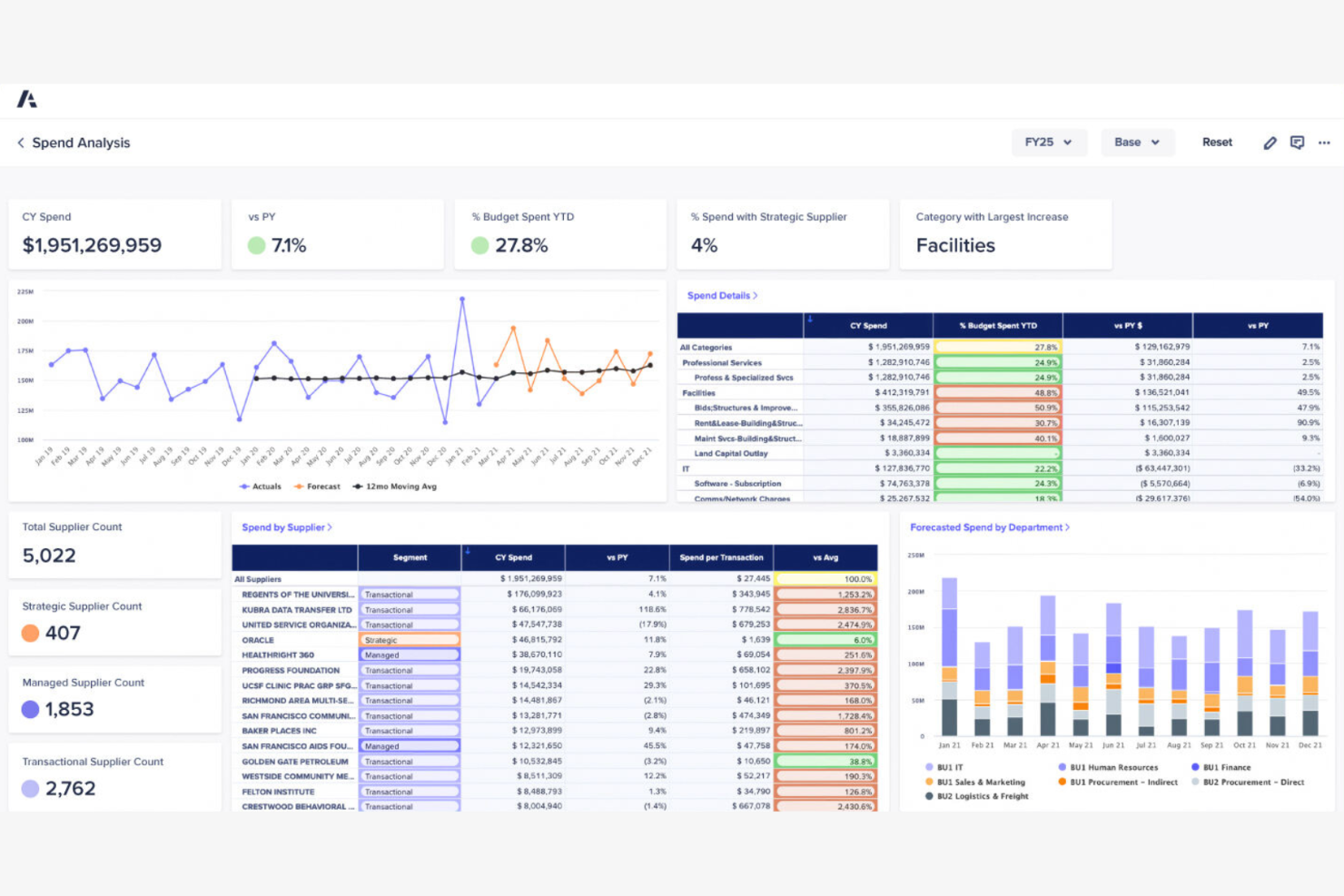Click the Anaplan logo in the header
The image size is (1344, 896).
point(27,98)
